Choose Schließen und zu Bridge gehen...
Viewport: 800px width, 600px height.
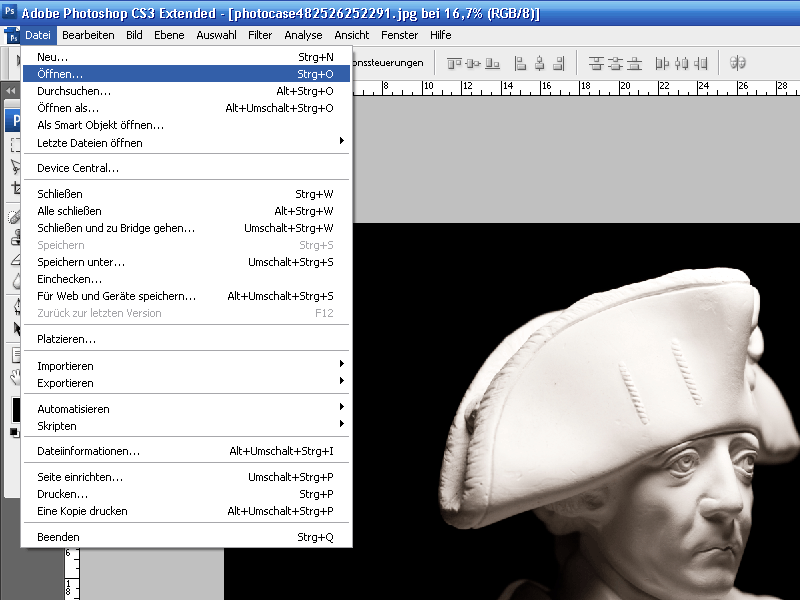coord(186,228)
